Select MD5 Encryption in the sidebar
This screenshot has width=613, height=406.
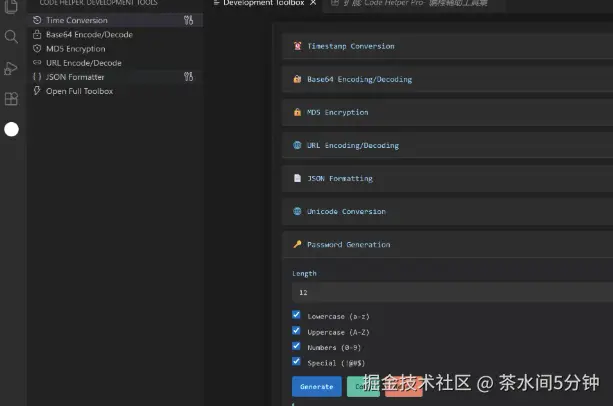[115, 48]
